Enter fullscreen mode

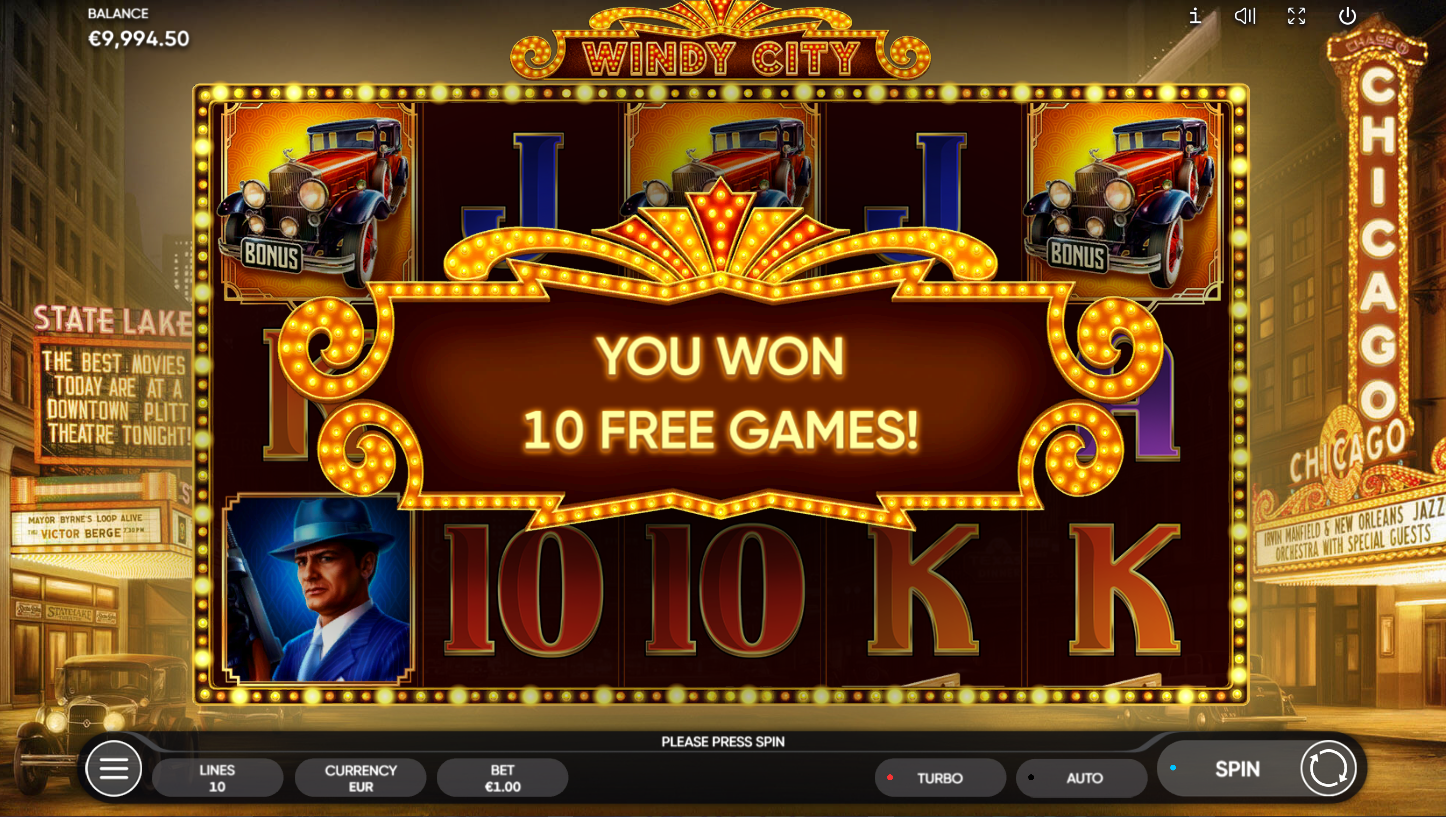(1297, 16)
